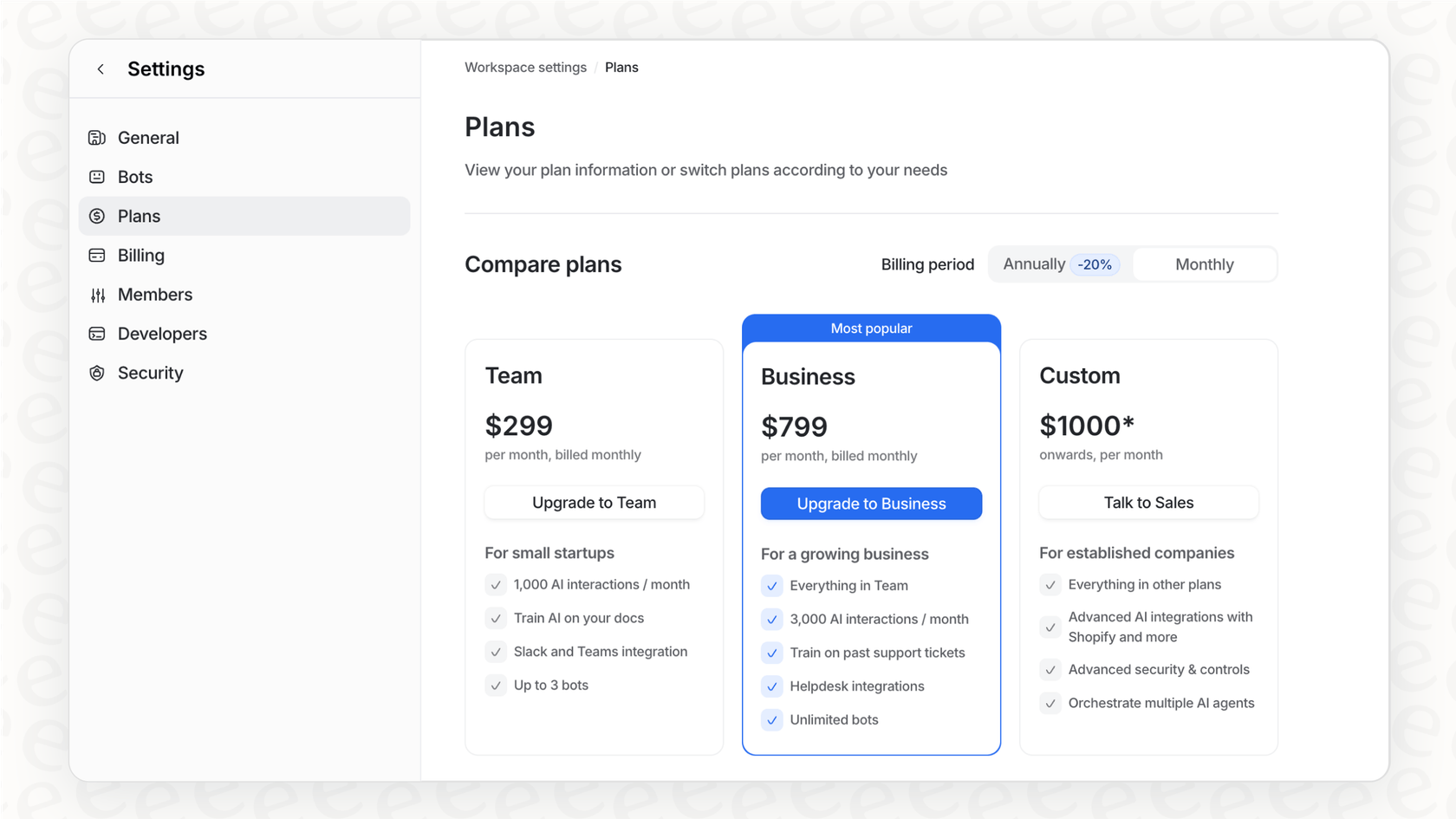This screenshot has width=1456, height=819.
Task: Navigate to Members in the sidebar
Action: pyautogui.click(x=155, y=295)
